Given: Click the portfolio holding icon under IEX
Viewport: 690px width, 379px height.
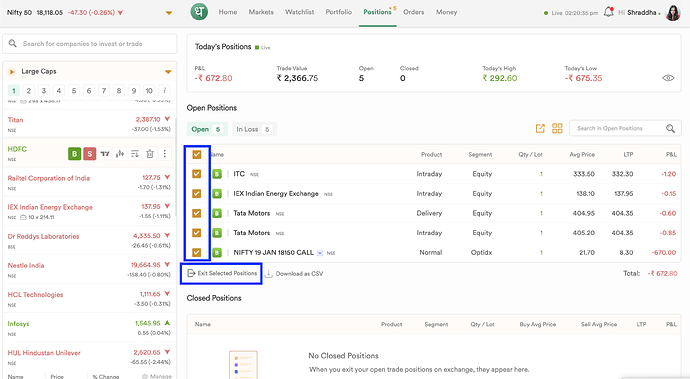Looking at the screenshot, I should (x=23, y=217).
